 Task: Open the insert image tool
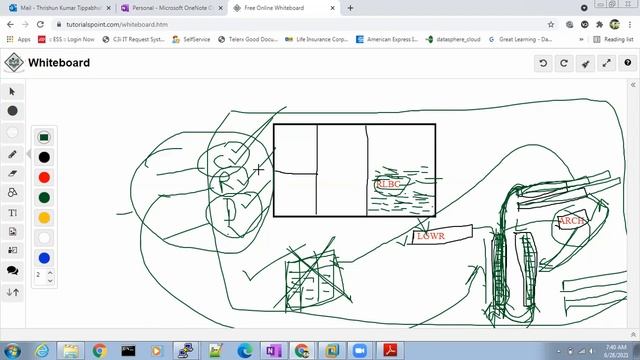tap(12, 232)
